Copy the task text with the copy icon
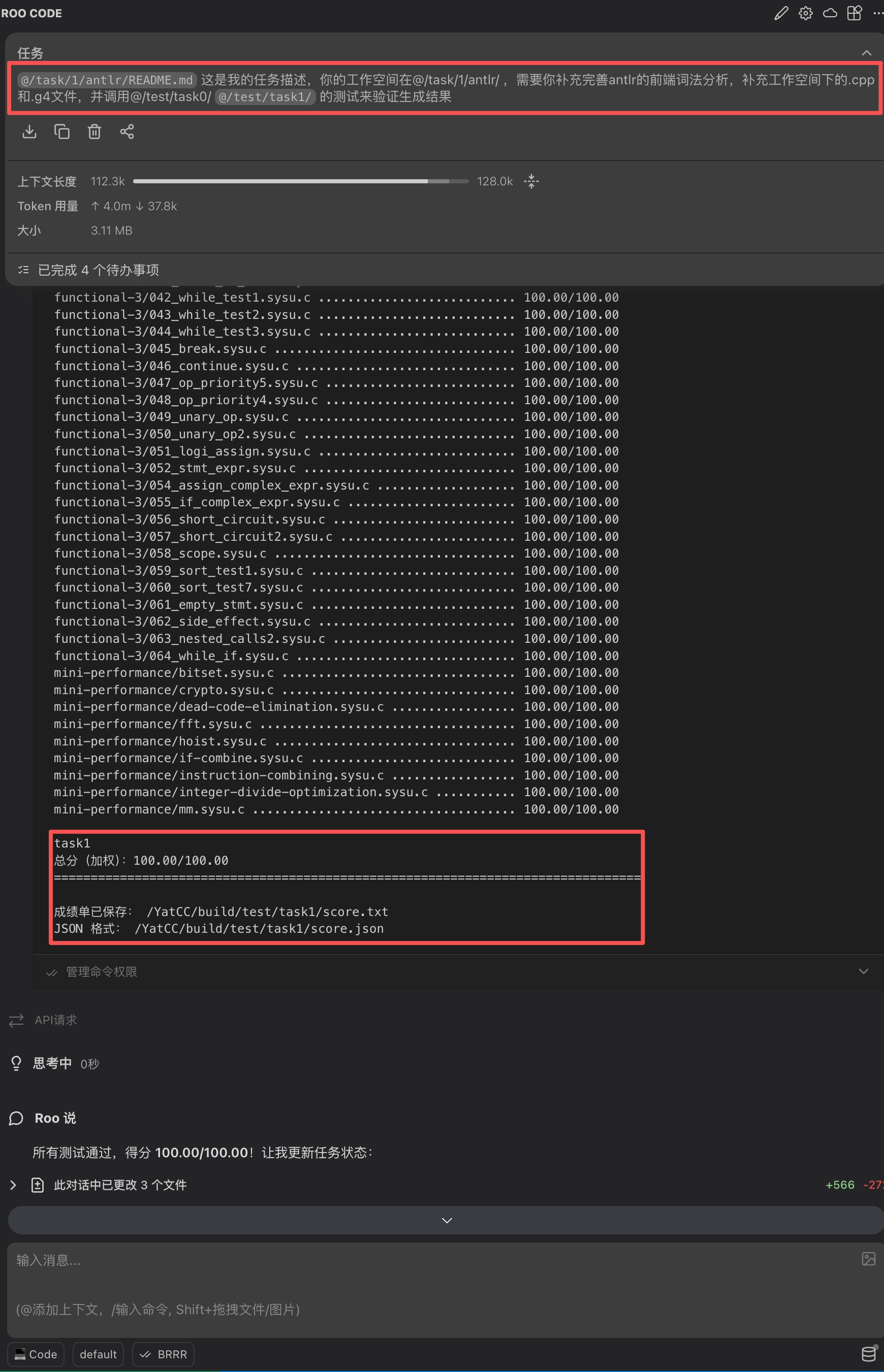 pos(62,132)
